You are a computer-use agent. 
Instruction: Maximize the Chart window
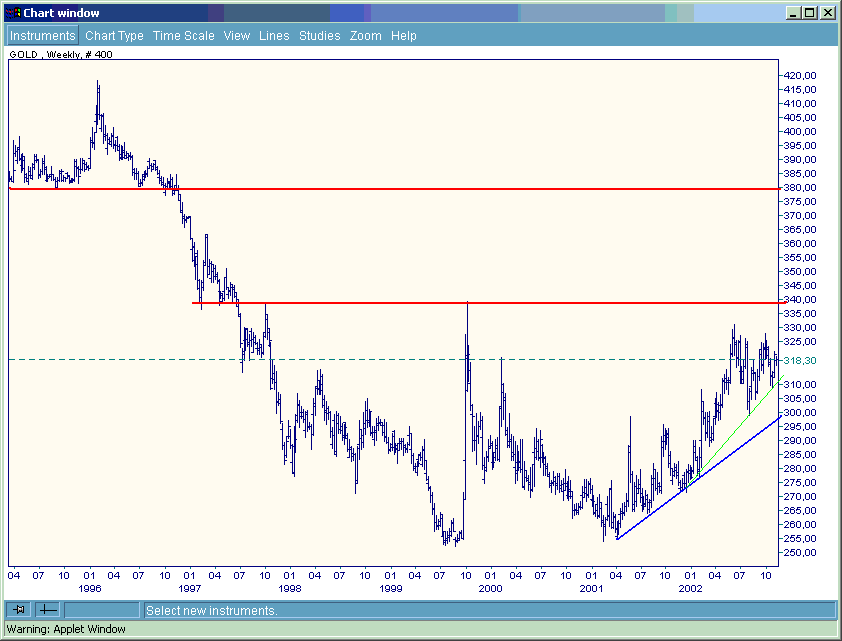pyautogui.click(x=810, y=13)
